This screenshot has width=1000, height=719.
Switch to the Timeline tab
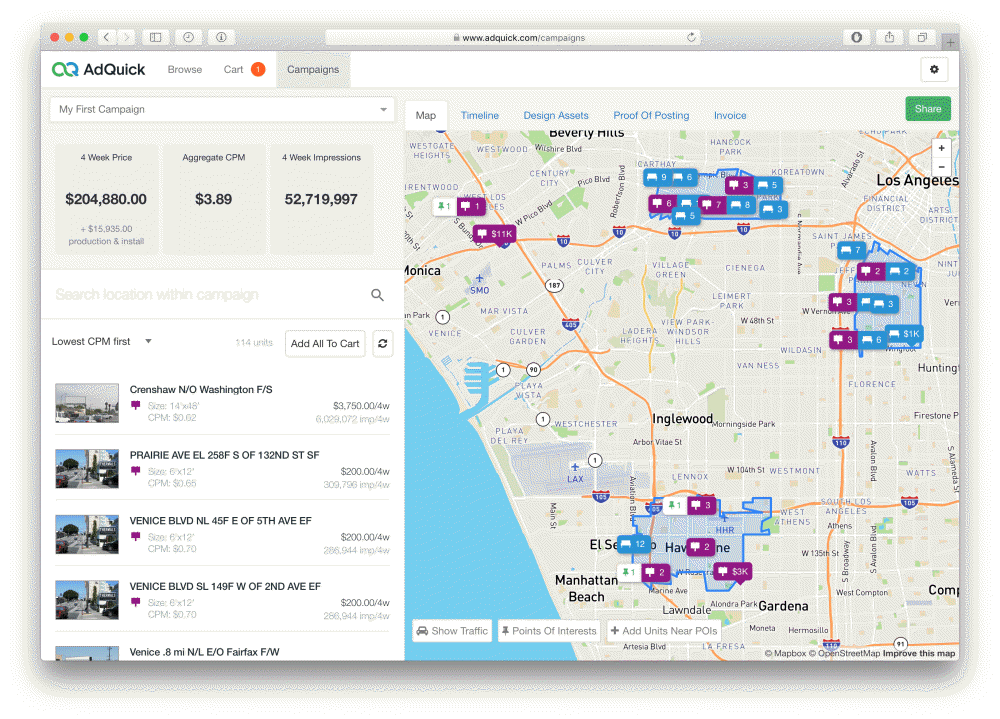479,115
